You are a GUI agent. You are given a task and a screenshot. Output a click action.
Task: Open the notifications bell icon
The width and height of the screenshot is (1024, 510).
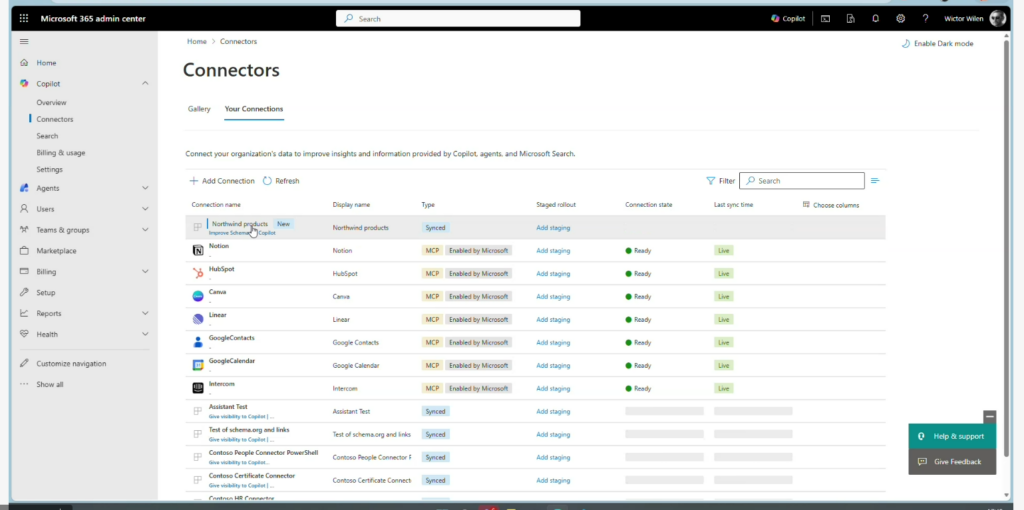click(876, 18)
